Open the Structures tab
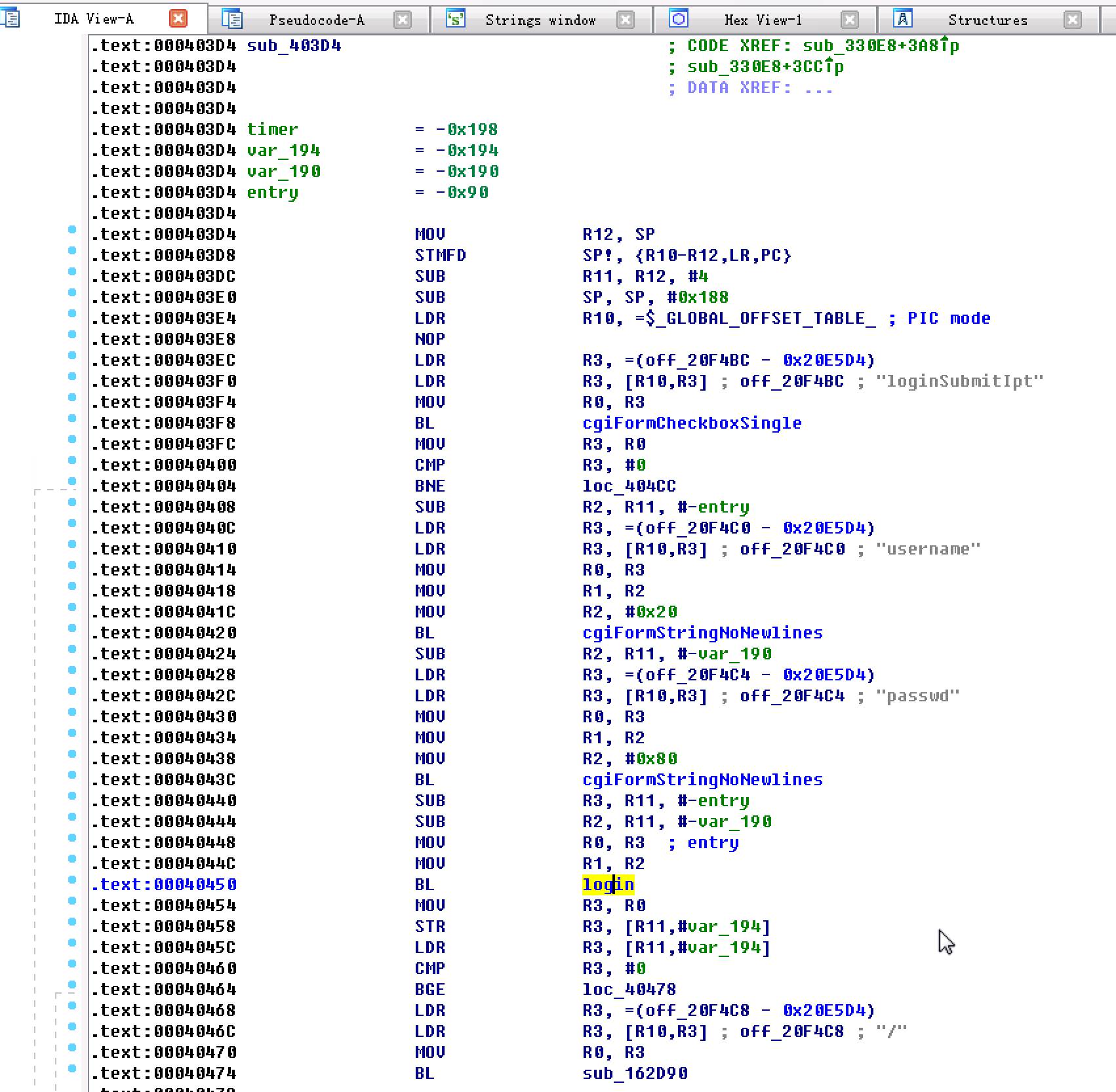The image size is (1116, 1092). [x=987, y=20]
